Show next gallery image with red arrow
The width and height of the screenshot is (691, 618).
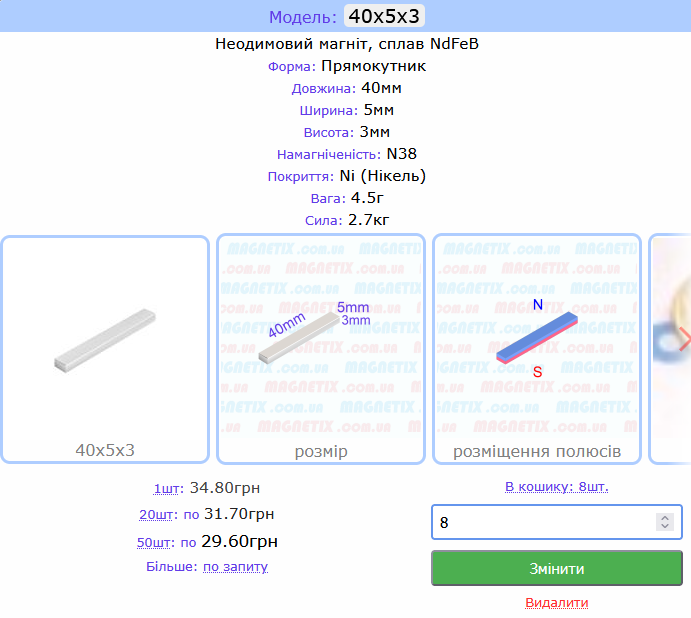click(685, 339)
